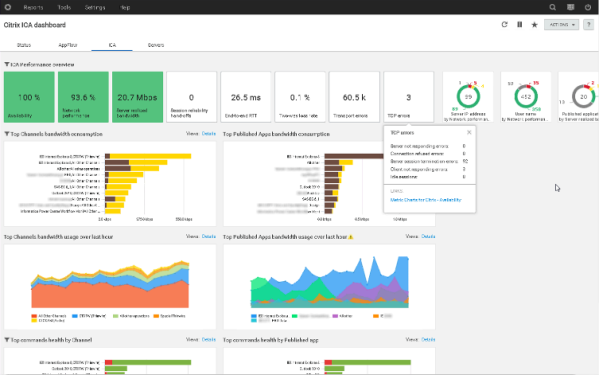Image resolution: width=599 pixels, height=375 pixels.
Task: Click the Server session termination errors row
Action: [x=429, y=162]
